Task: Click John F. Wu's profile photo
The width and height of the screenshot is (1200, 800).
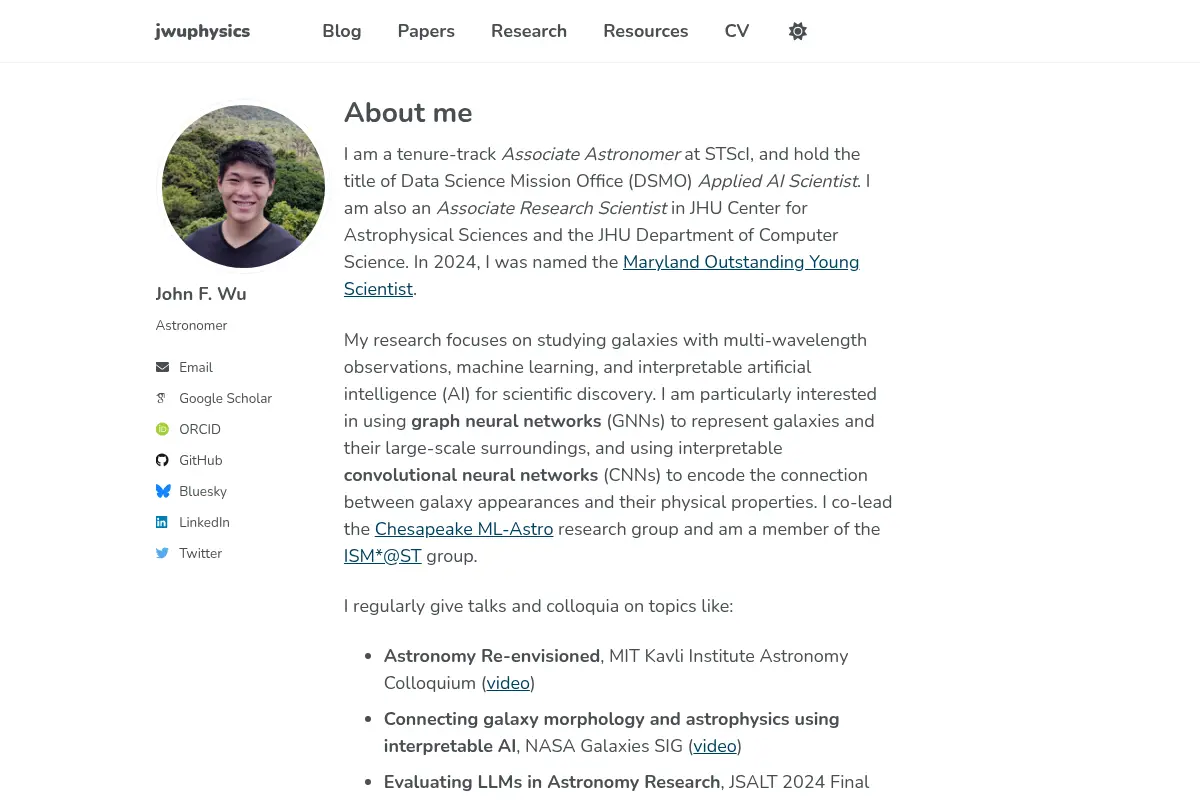Action: click(x=243, y=186)
